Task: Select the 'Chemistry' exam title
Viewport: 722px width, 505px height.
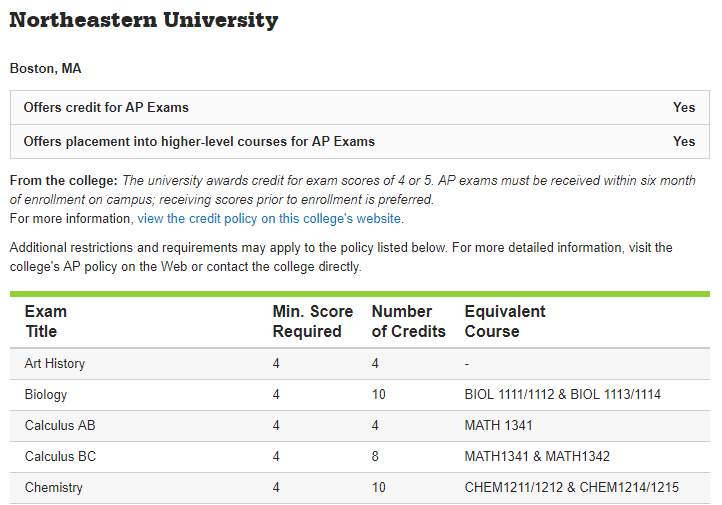Action: point(53,488)
